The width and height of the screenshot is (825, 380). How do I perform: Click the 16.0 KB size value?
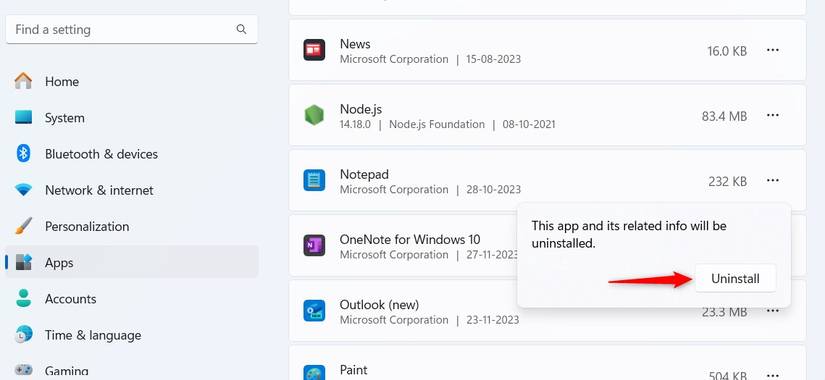[x=727, y=51]
